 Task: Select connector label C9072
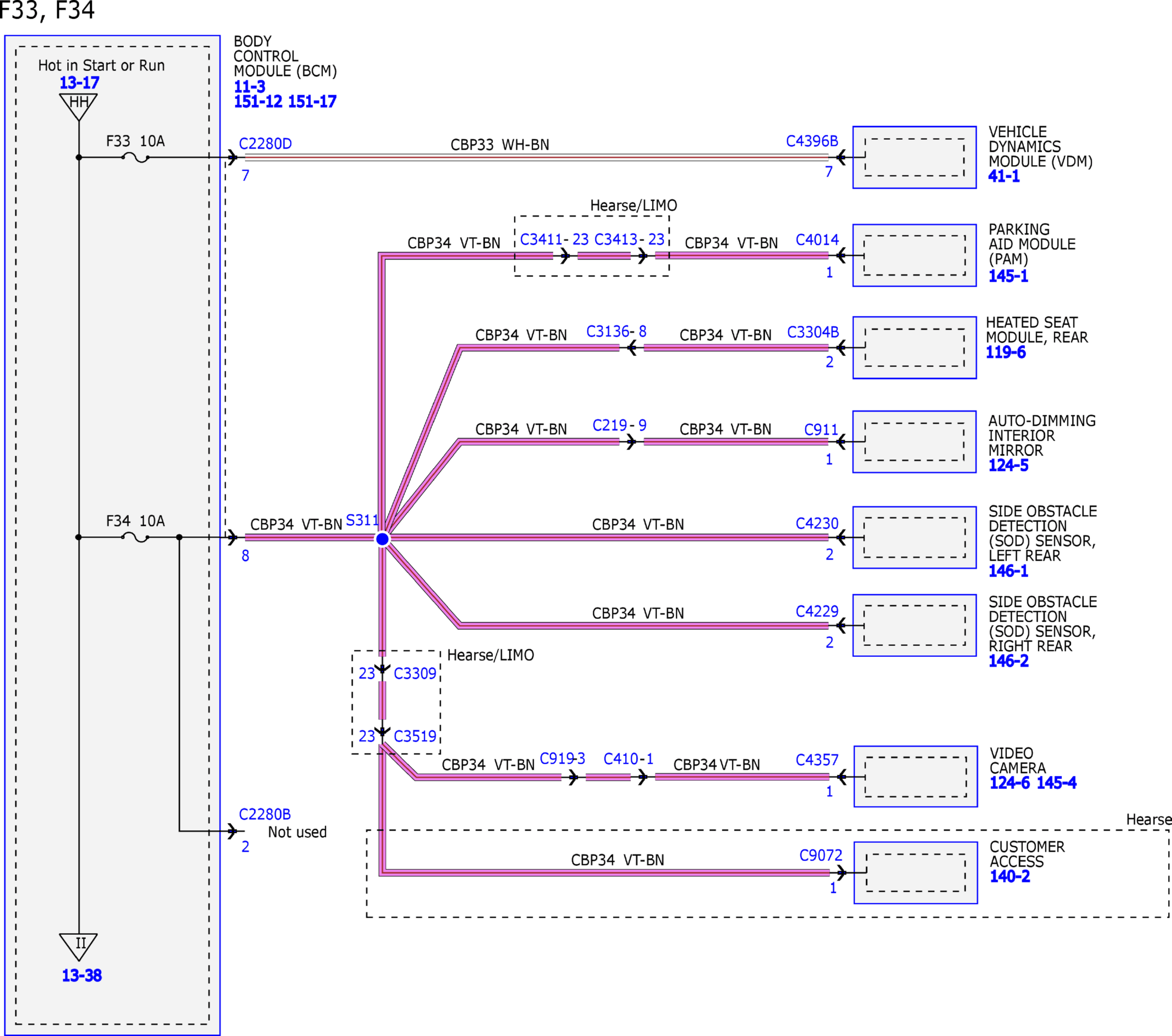(x=820, y=856)
